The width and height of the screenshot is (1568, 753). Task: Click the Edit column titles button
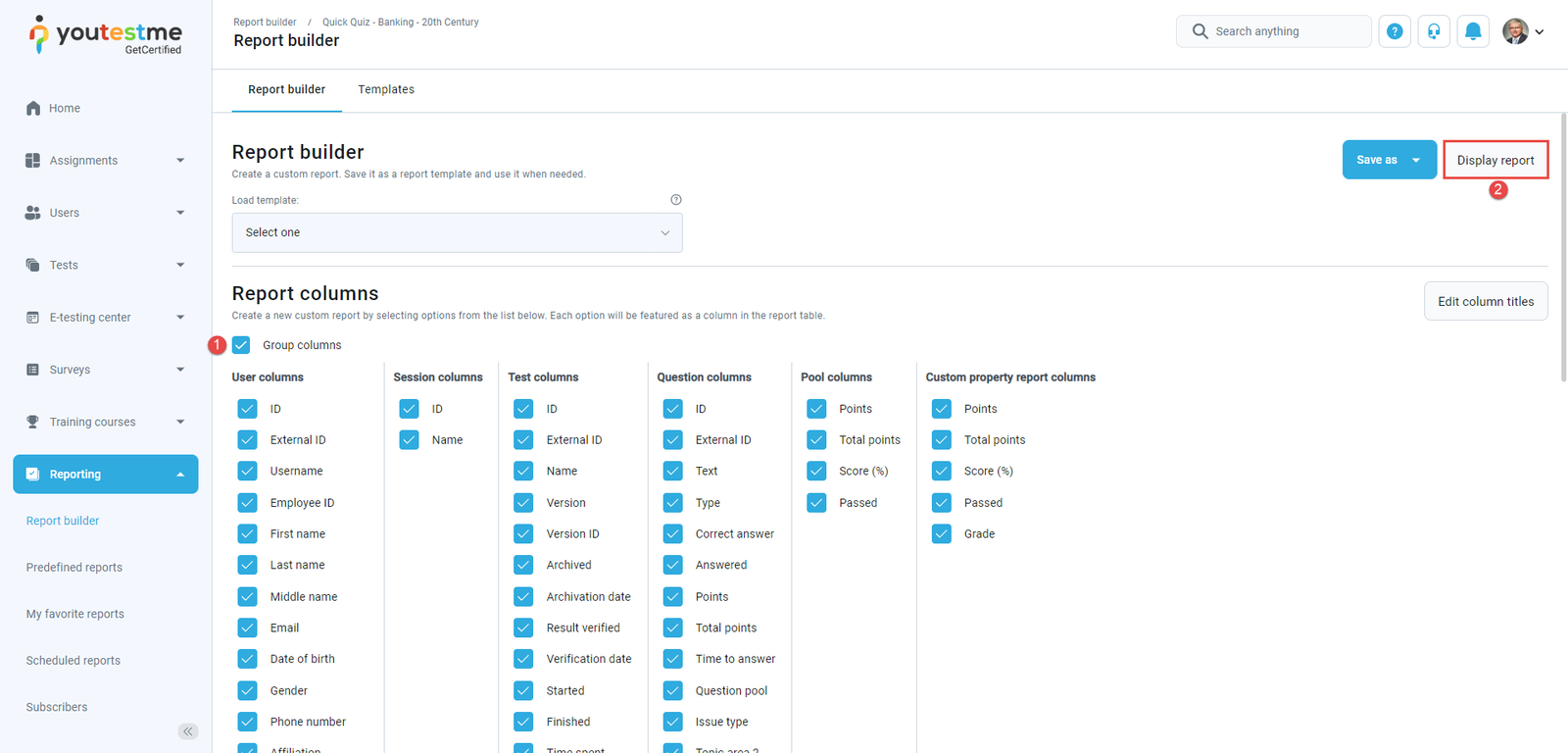[1485, 301]
